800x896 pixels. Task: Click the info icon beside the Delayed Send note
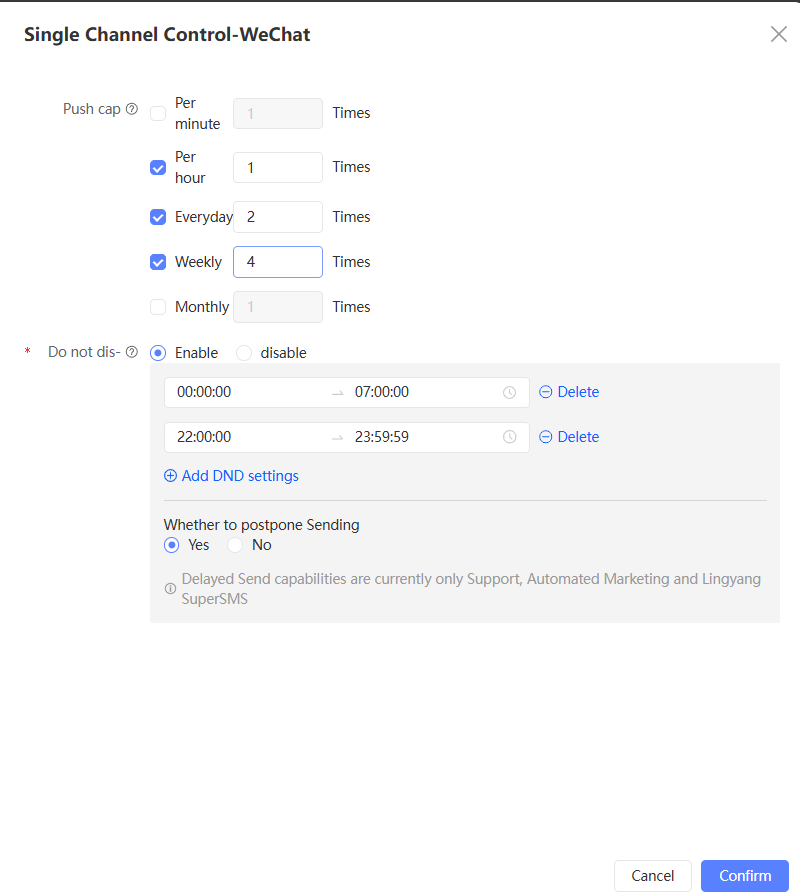(x=170, y=589)
